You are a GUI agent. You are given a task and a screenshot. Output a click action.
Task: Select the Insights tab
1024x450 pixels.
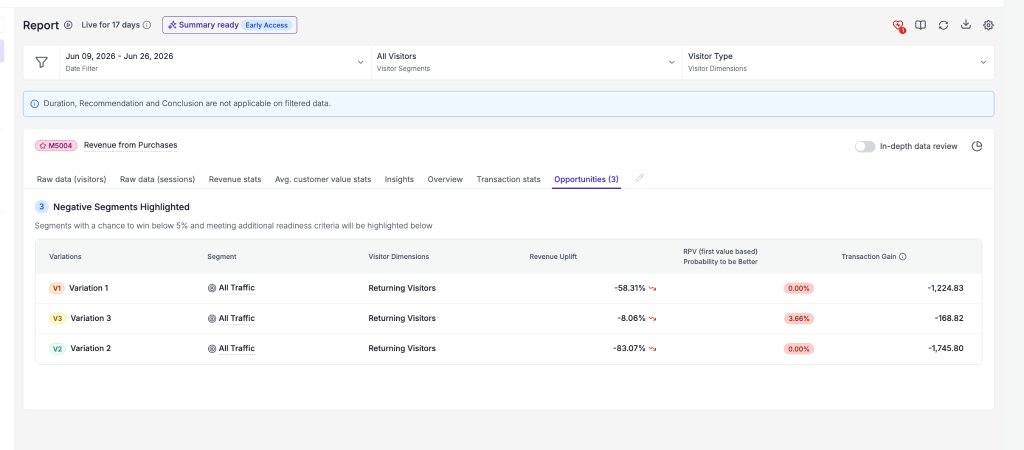[x=399, y=179]
